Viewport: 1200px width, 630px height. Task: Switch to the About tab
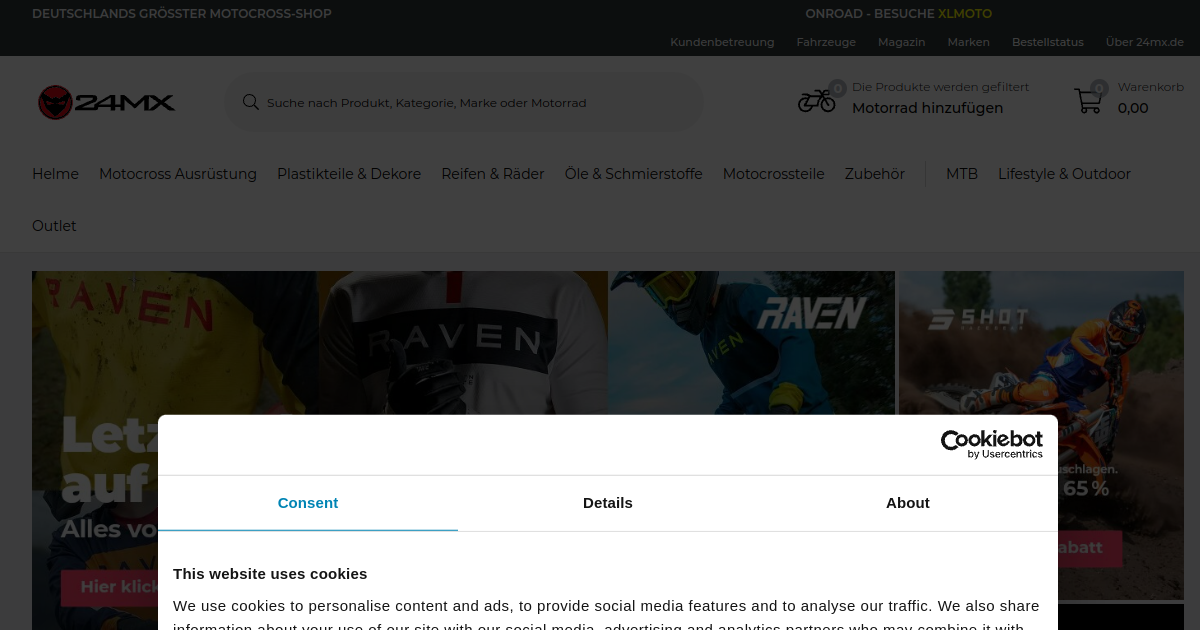coord(908,503)
